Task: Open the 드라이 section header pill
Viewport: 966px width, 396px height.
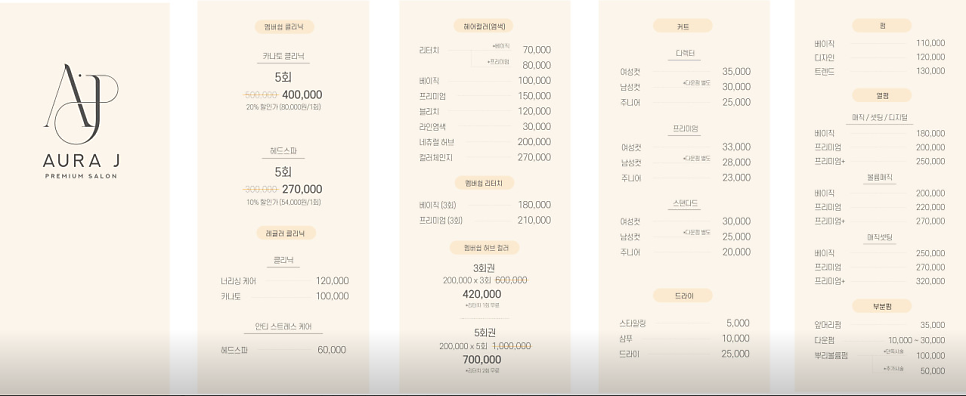Action: (x=683, y=296)
